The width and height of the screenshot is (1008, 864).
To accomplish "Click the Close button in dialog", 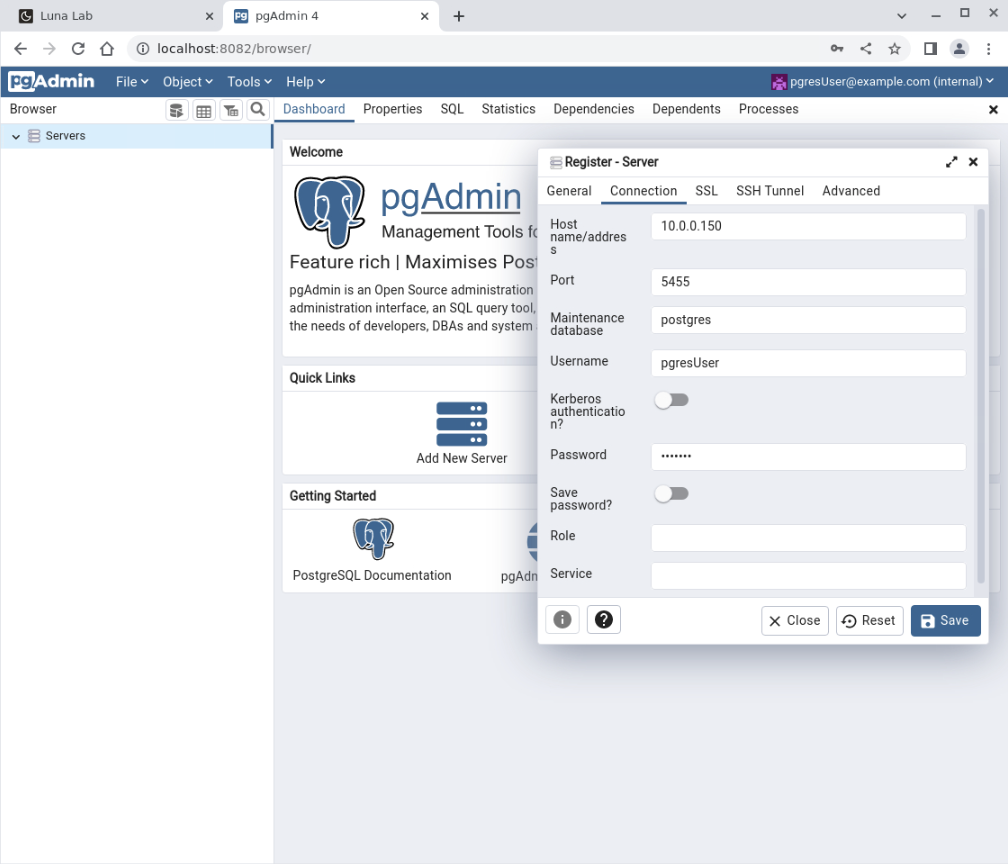I will (x=795, y=620).
